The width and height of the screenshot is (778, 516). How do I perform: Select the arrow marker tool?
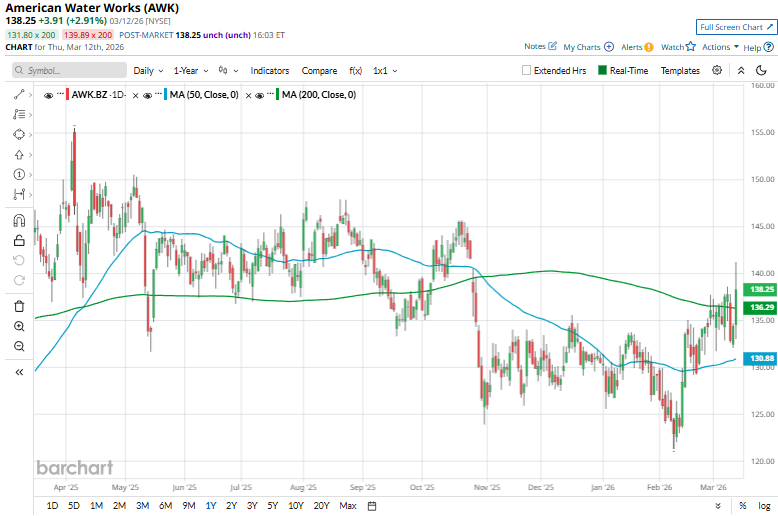tap(19, 155)
